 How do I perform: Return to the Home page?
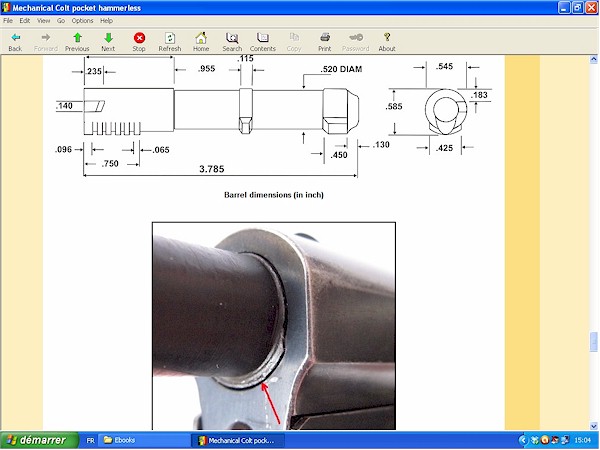pos(201,41)
